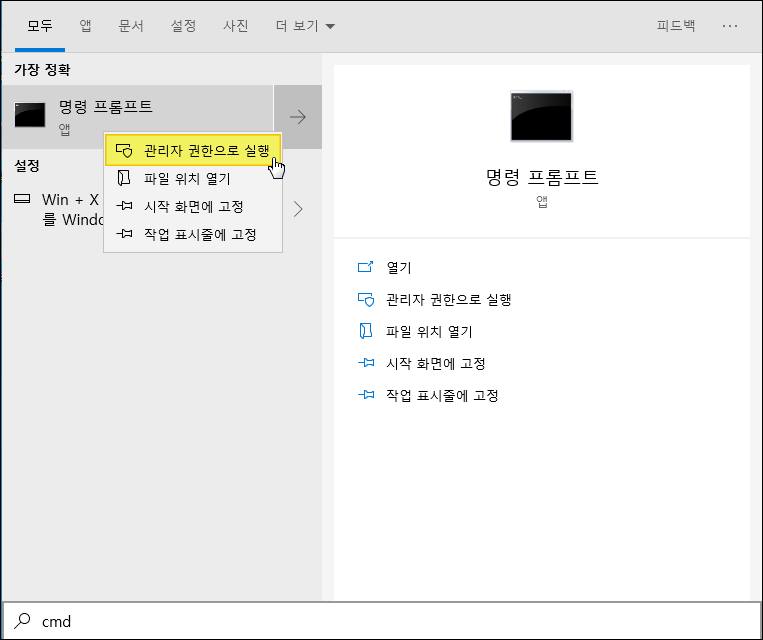
Task: Click pin icon beside 작업 표시줄에 고정 in context menu
Action: [124, 234]
